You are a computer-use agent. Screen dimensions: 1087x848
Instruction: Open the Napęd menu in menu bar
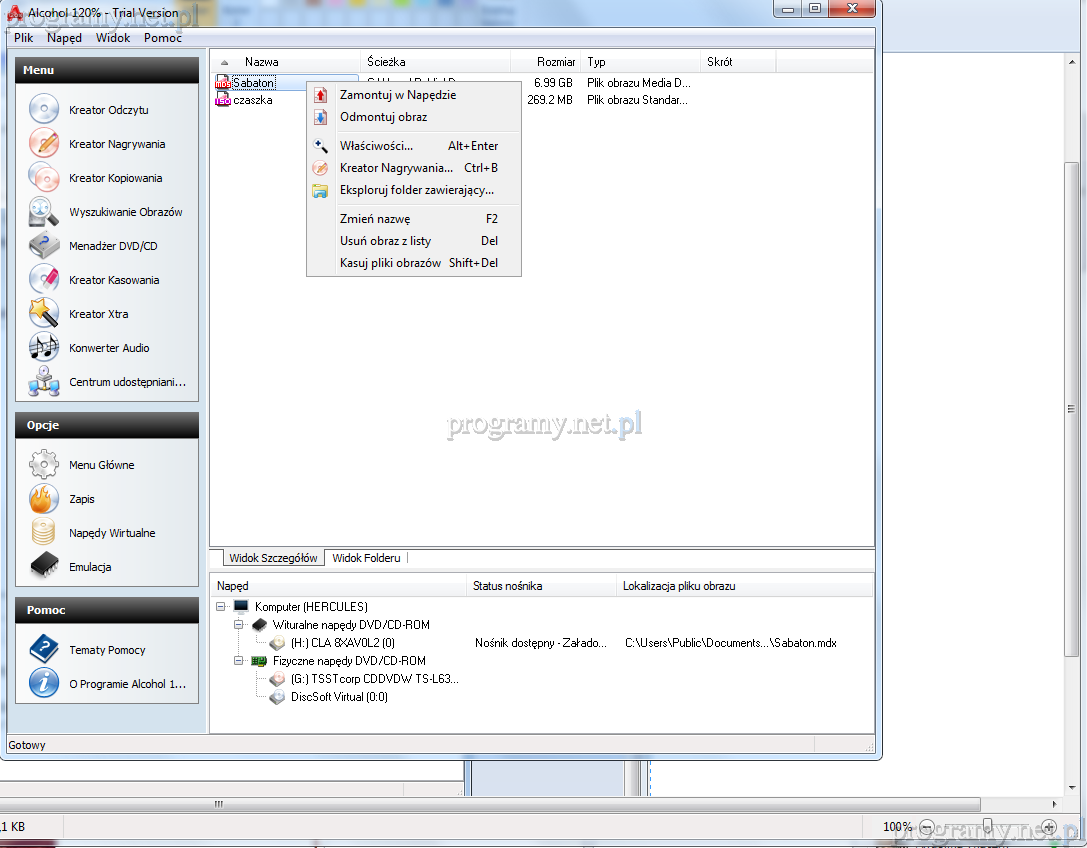pyautogui.click(x=65, y=38)
